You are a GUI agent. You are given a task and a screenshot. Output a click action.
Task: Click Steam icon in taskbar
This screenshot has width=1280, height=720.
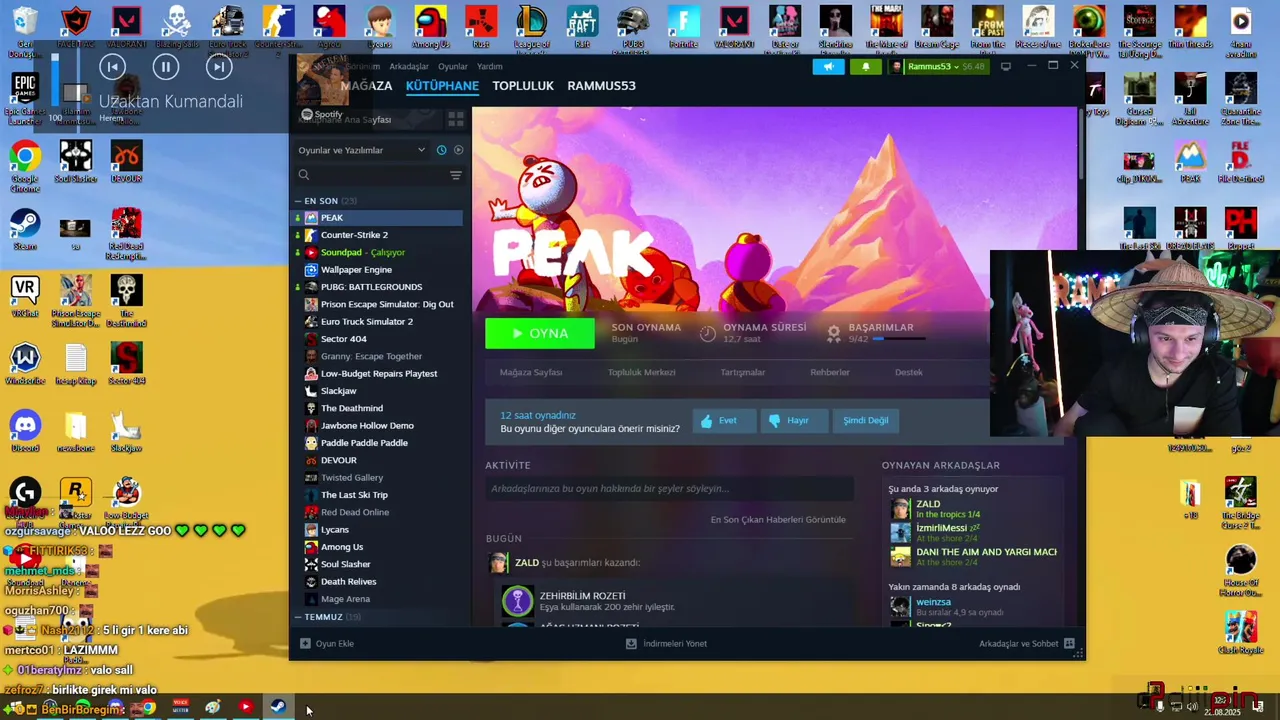click(x=278, y=707)
